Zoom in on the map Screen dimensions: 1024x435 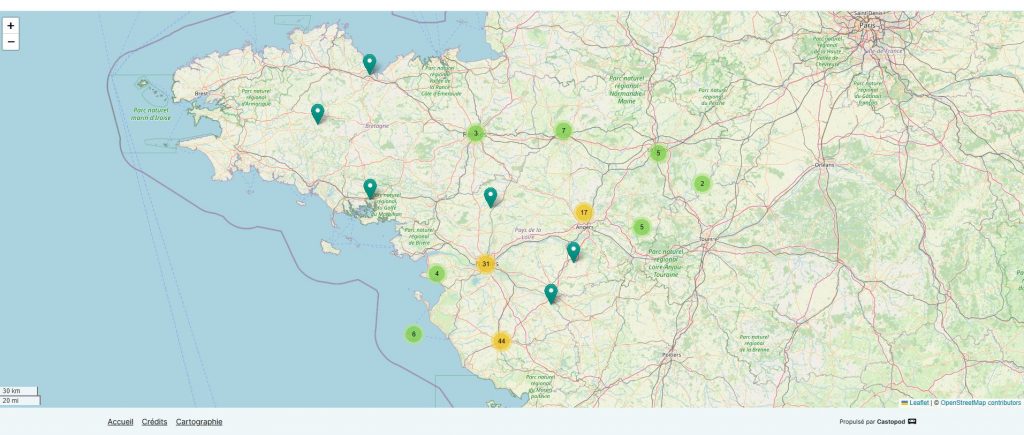(11, 25)
